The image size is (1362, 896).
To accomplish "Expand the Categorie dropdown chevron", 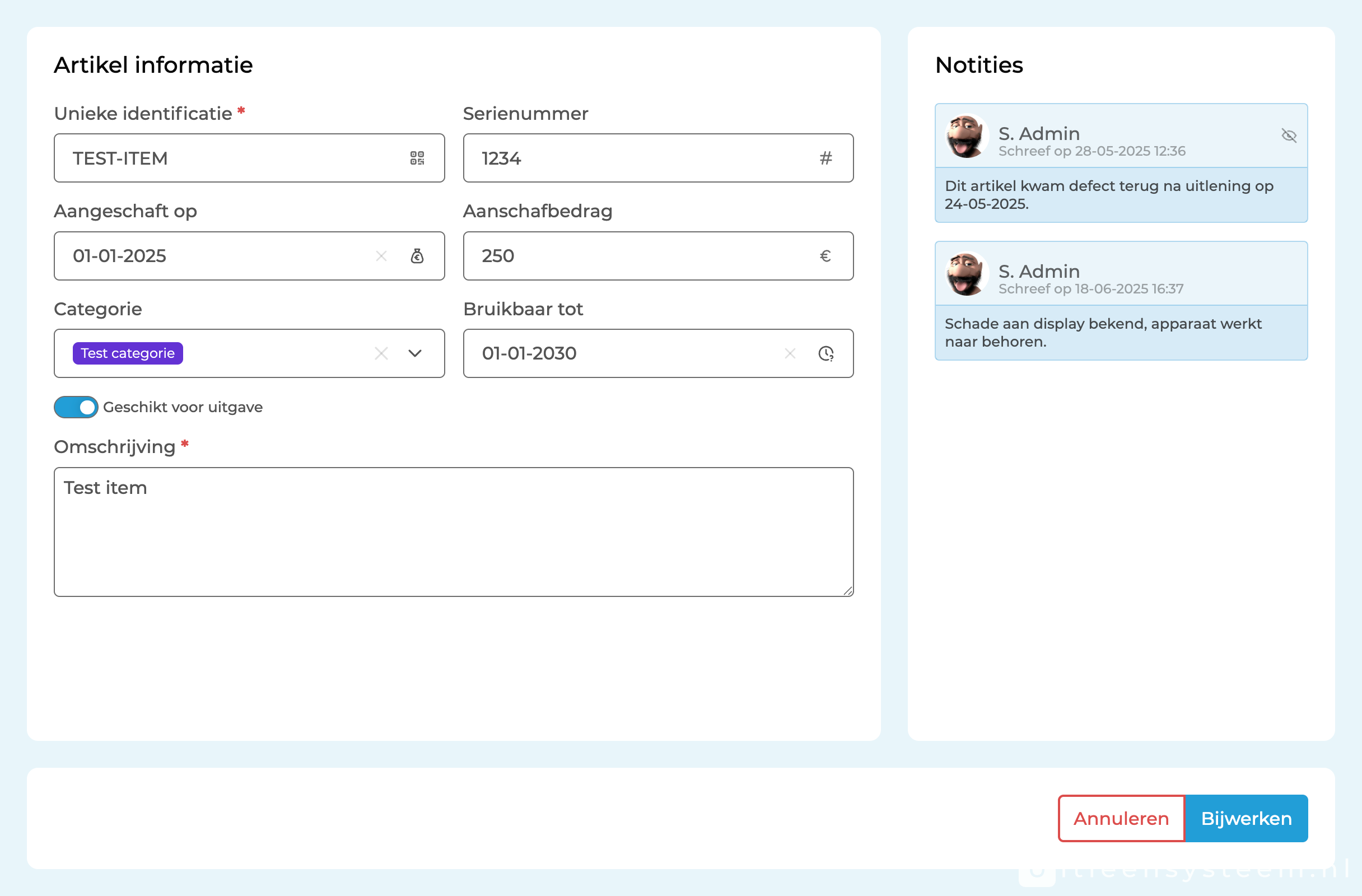I will [415, 353].
